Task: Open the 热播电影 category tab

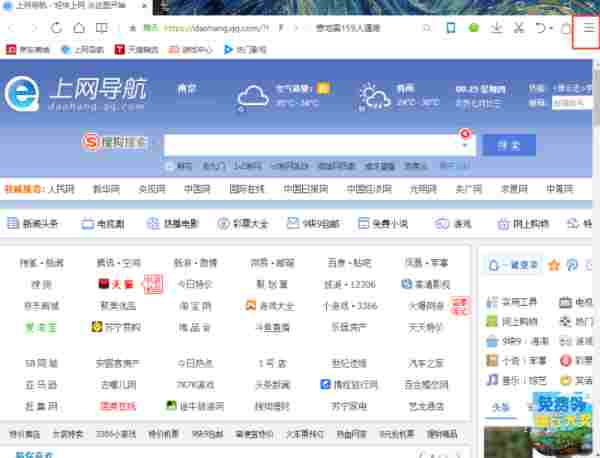Action: [x=173, y=223]
